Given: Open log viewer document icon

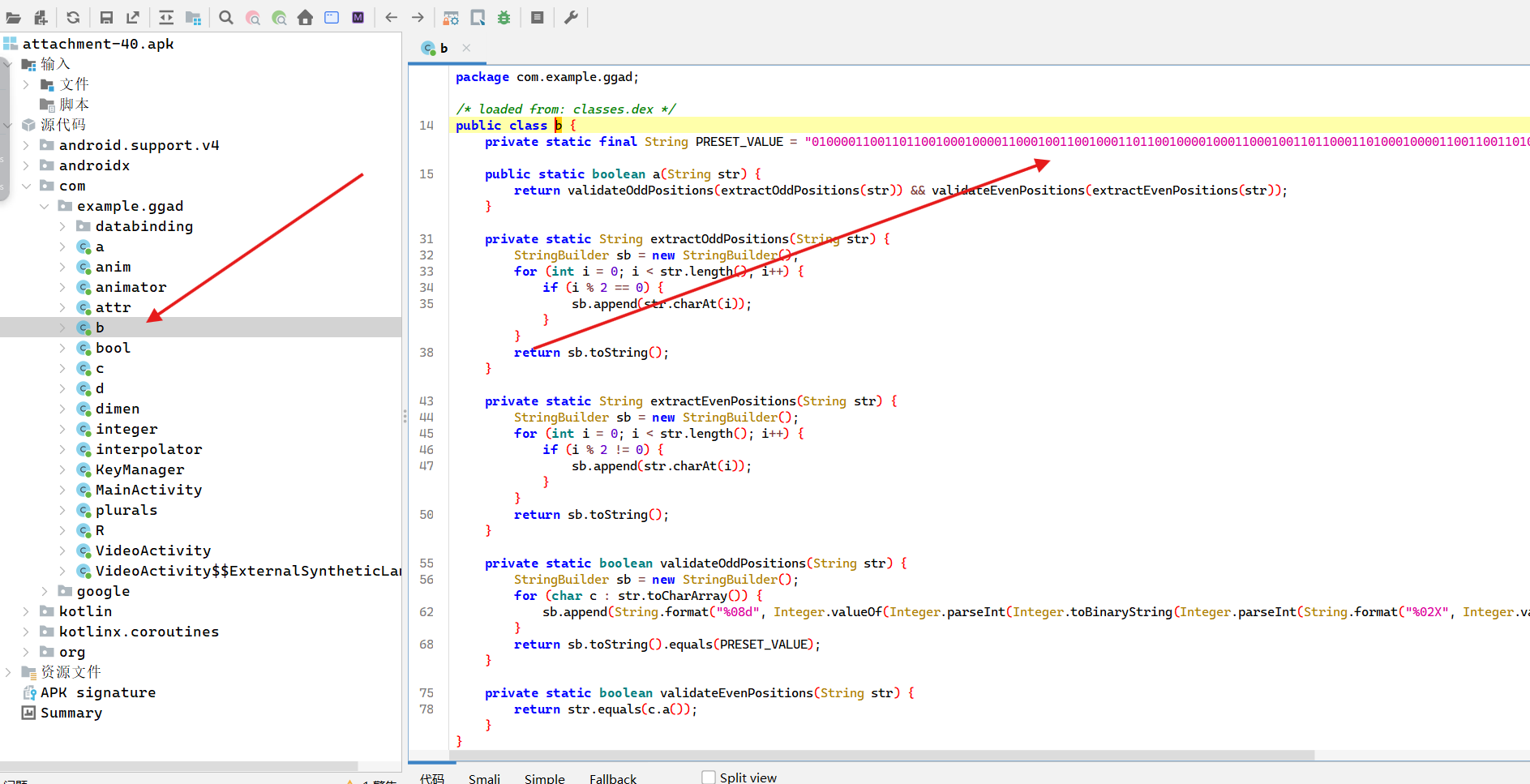Looking at the screenshot, I should point(538,17).
